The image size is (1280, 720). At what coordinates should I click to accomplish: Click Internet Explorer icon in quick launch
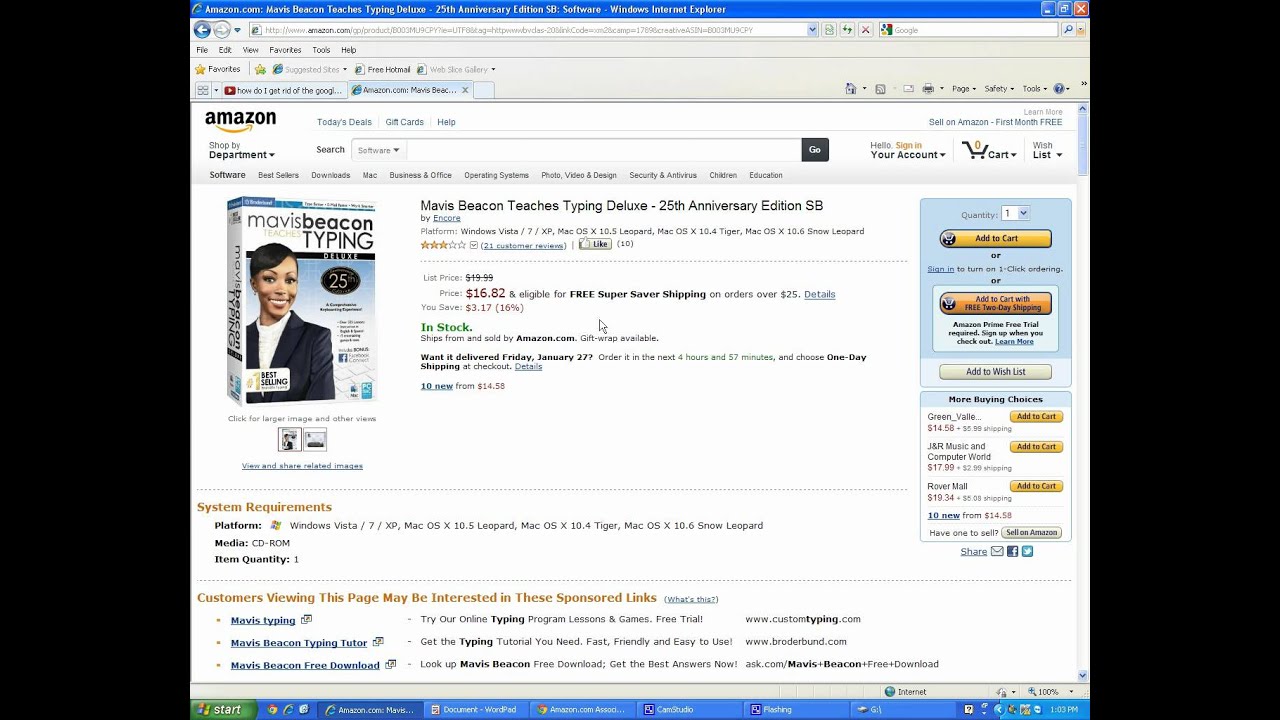click(x=288, y=710)
